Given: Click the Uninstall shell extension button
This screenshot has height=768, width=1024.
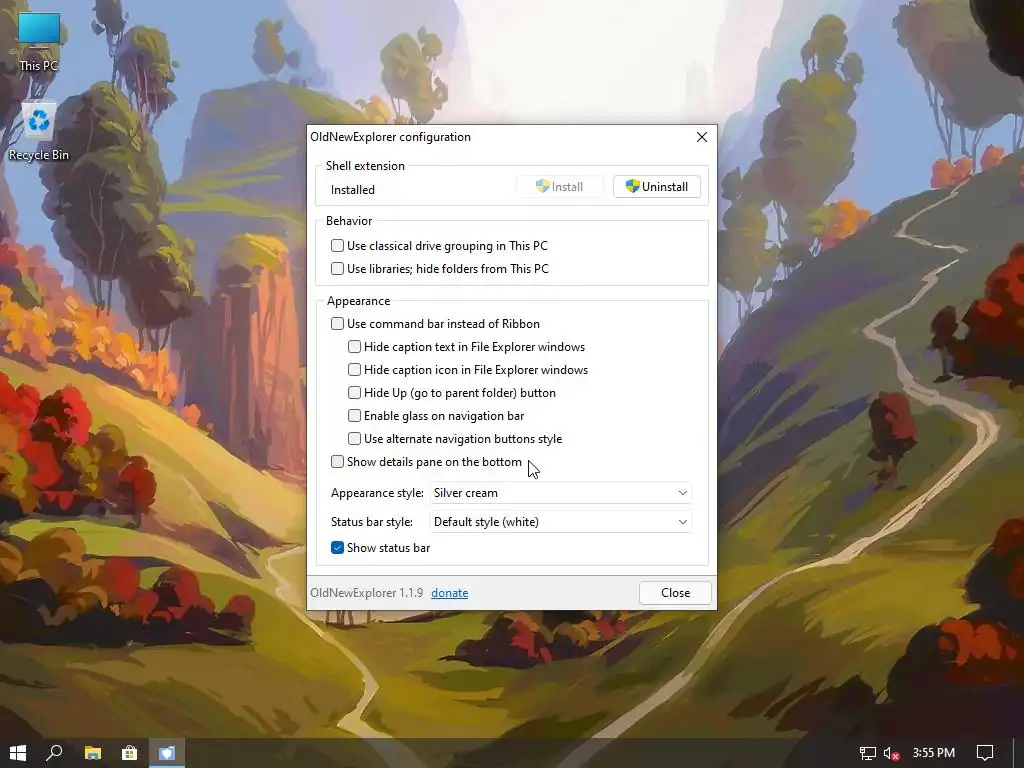Looking at the screenshot, I should [x=656, y=187].
